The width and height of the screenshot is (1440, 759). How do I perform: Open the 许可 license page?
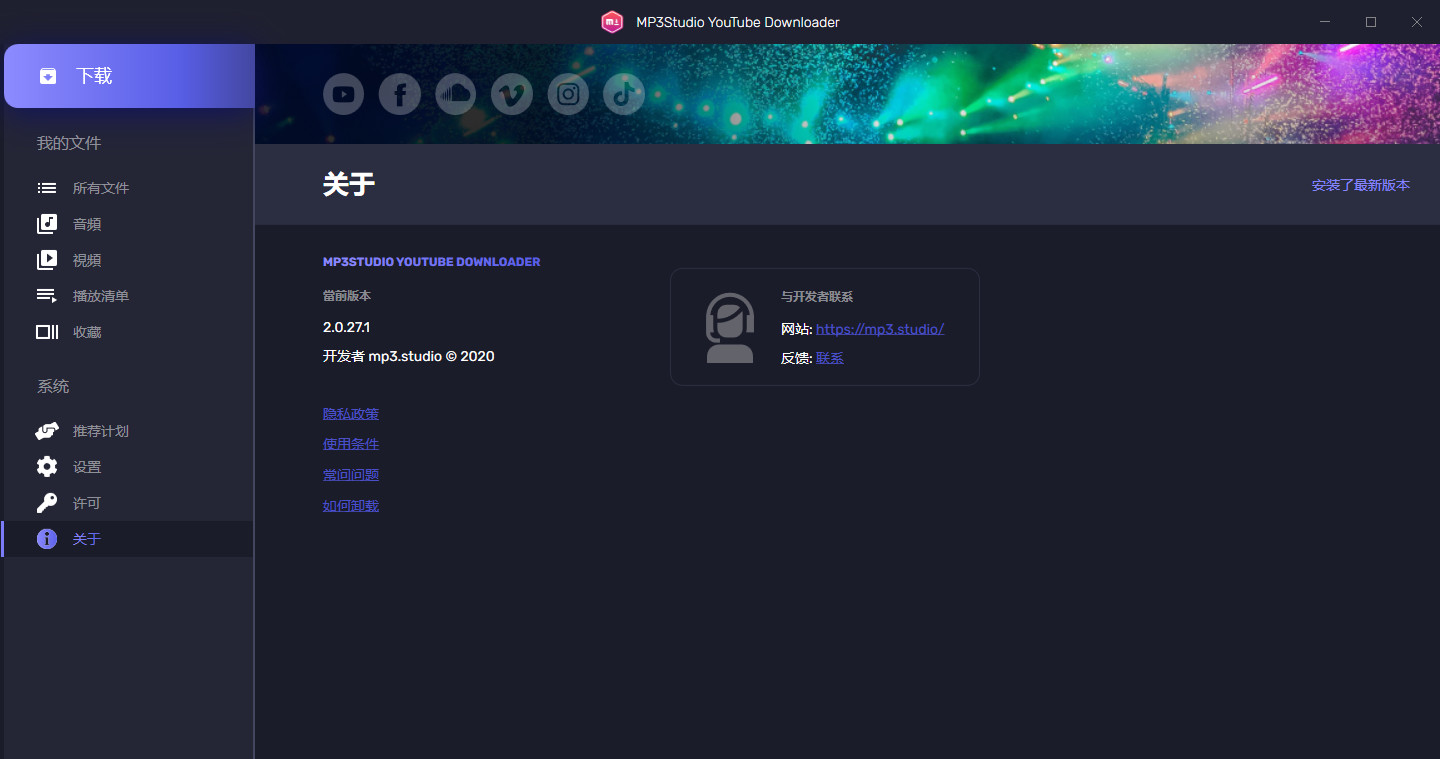coord(87,503)
